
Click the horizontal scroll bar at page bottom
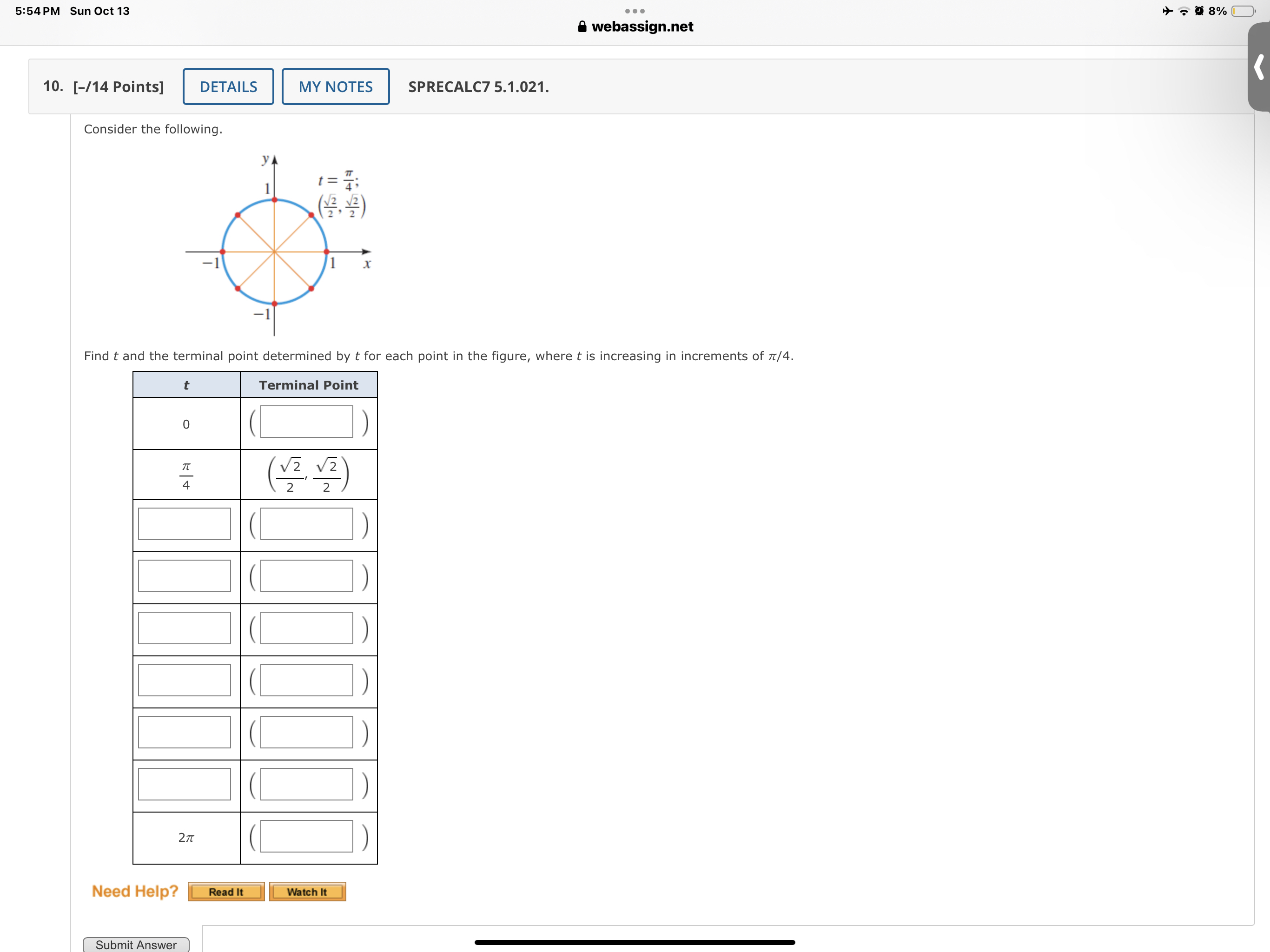(635, 942)
